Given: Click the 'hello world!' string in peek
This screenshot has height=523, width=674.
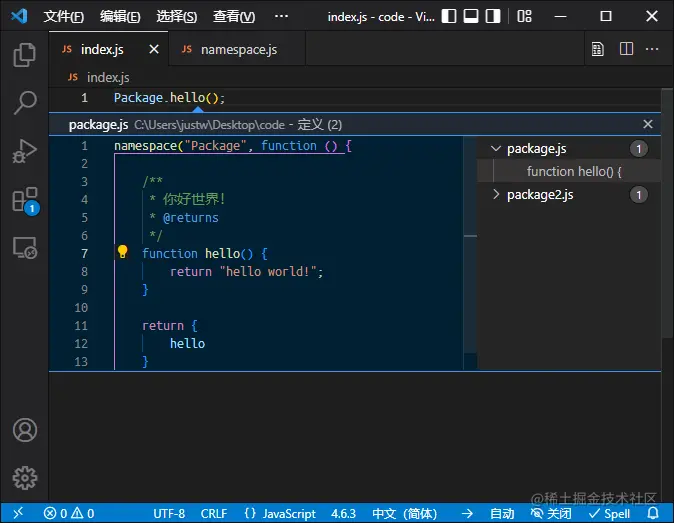Looking at the screenshot, I should (268, 271).
